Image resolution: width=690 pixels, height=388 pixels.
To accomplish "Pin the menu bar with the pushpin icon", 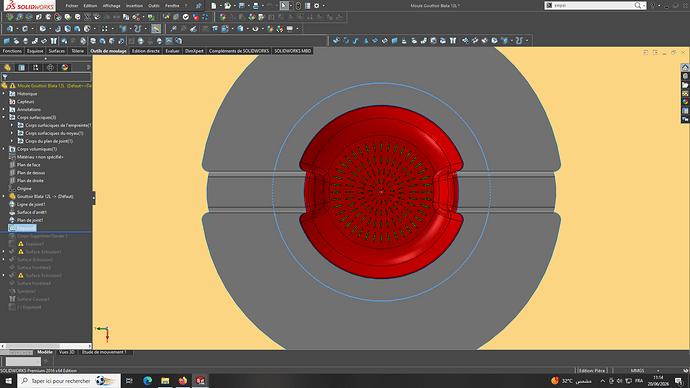I will 198,6.
